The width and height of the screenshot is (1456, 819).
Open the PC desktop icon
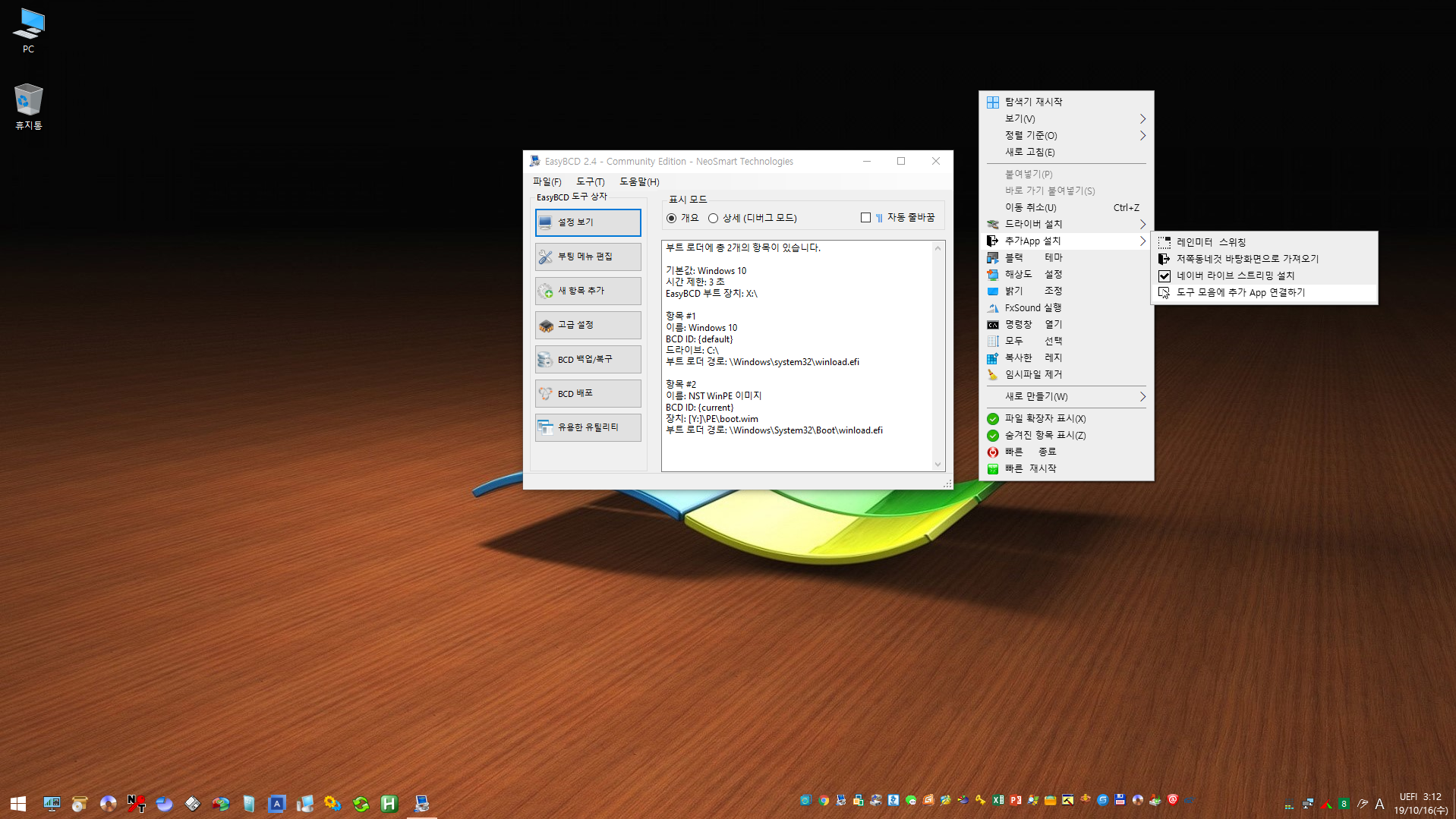point(29,30)
